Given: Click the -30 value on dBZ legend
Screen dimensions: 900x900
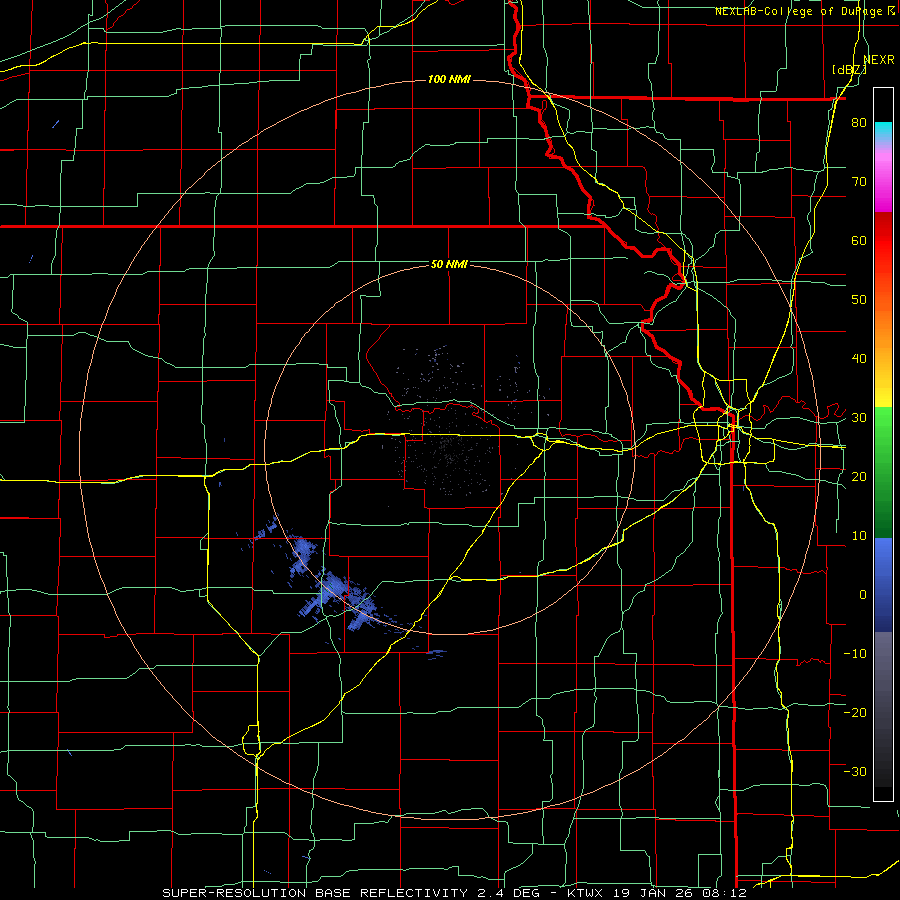Looking at the screenshot, I should coord(855,771).
